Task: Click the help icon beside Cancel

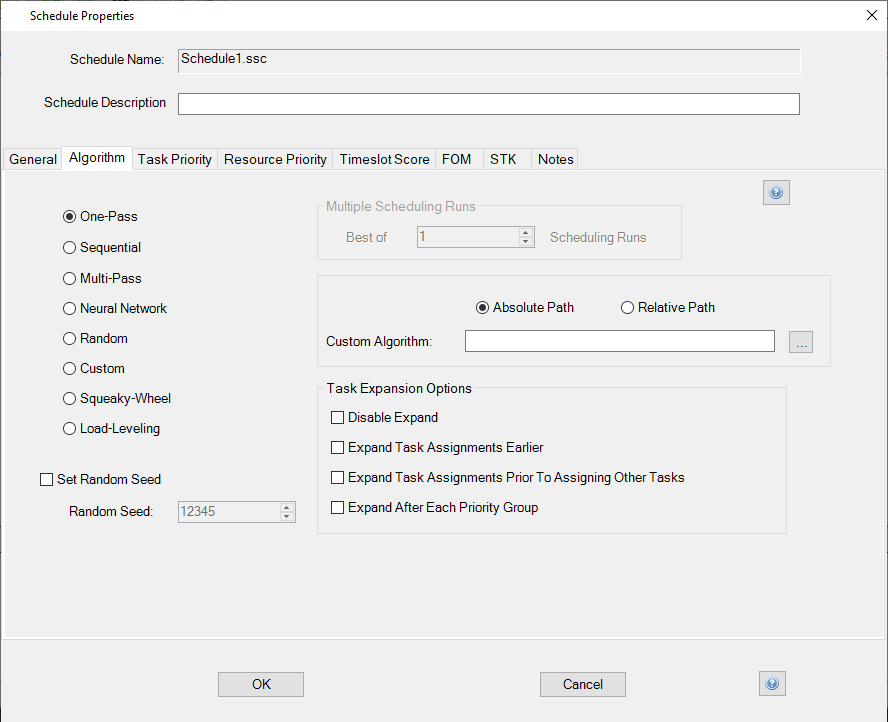Action: point(772,684)
